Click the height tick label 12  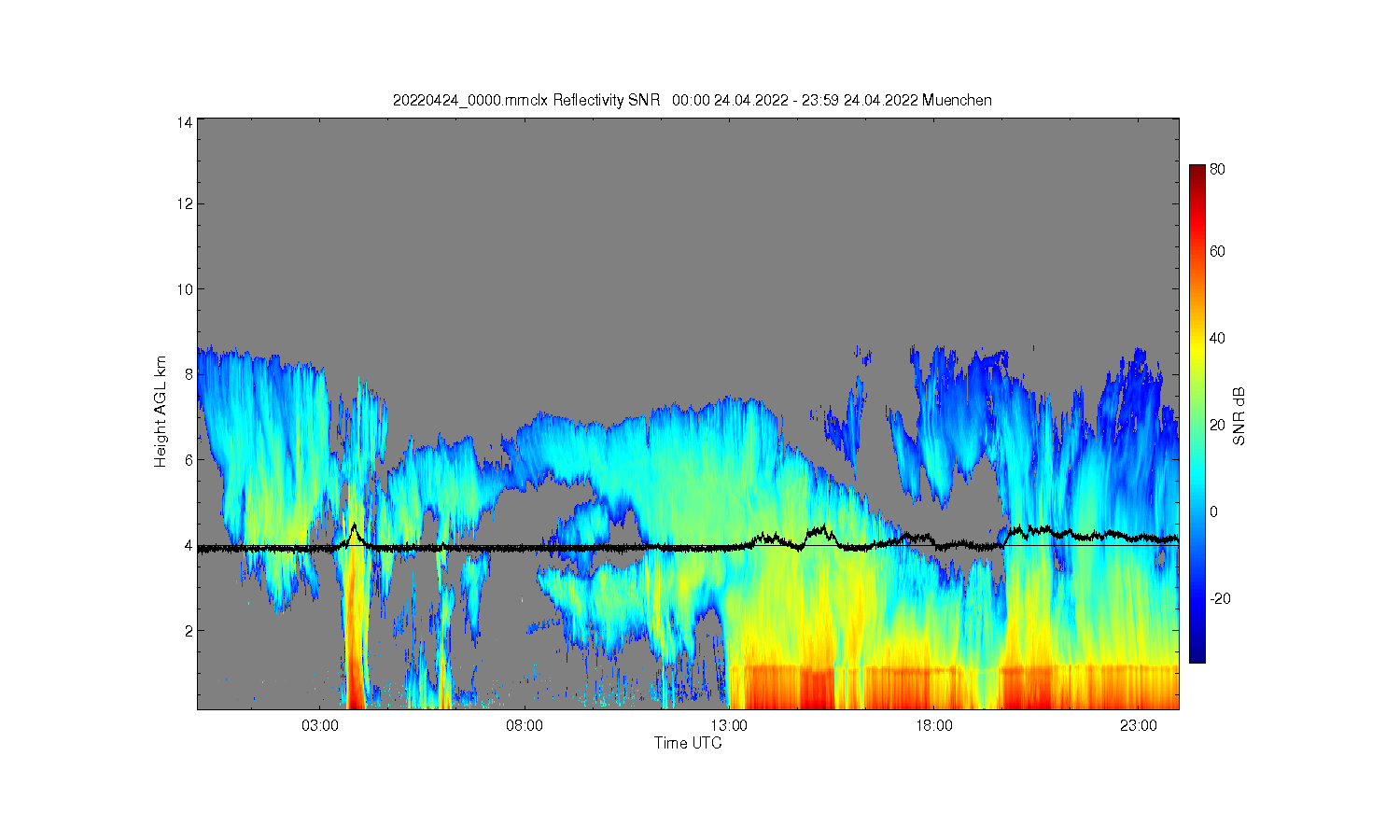(185, 203)
